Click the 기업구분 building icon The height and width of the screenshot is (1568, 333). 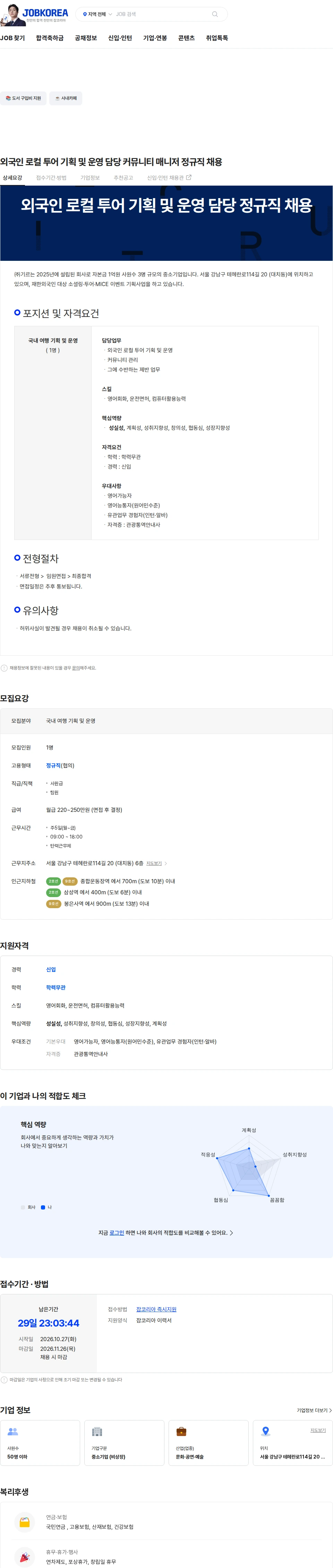pyautogui.click(x=97, y=1431)
